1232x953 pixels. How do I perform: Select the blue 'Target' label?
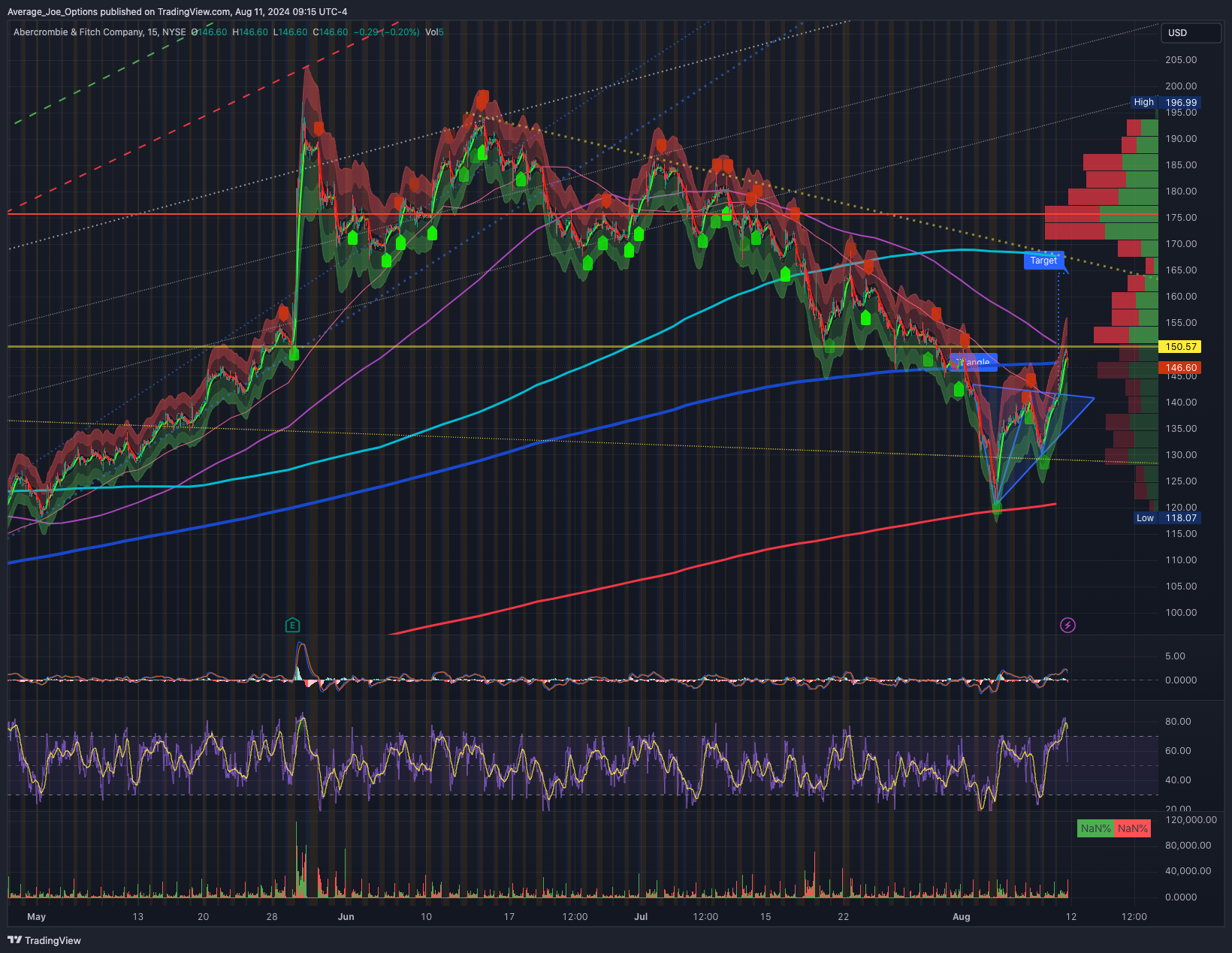tap(1043, 261)
